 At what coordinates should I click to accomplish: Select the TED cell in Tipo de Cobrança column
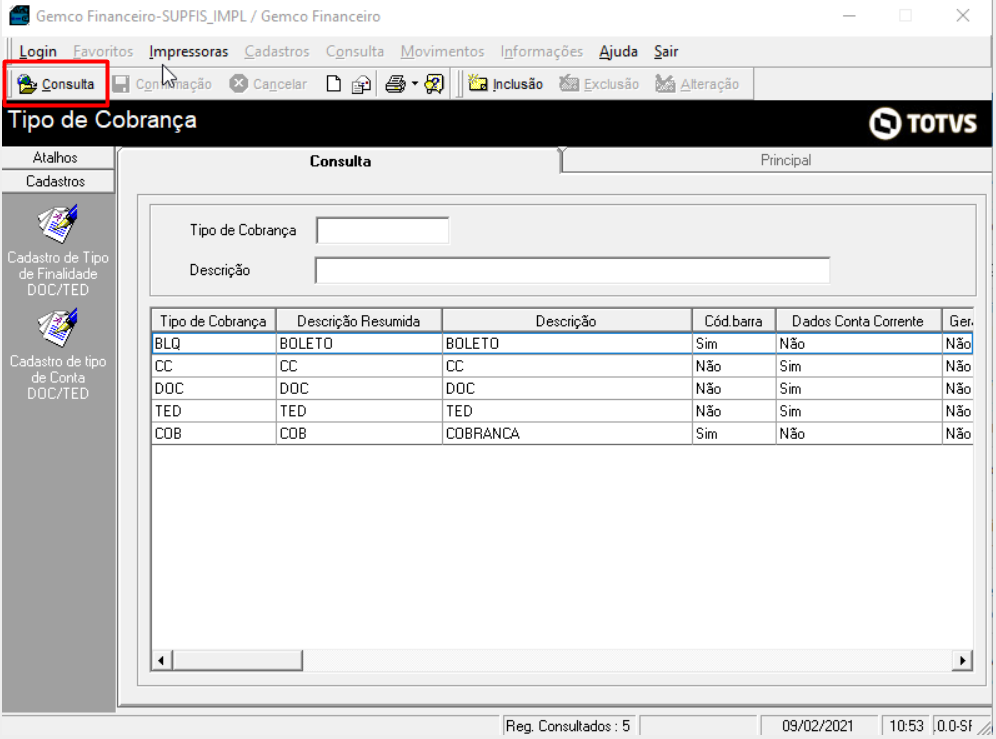pos(214,411)
